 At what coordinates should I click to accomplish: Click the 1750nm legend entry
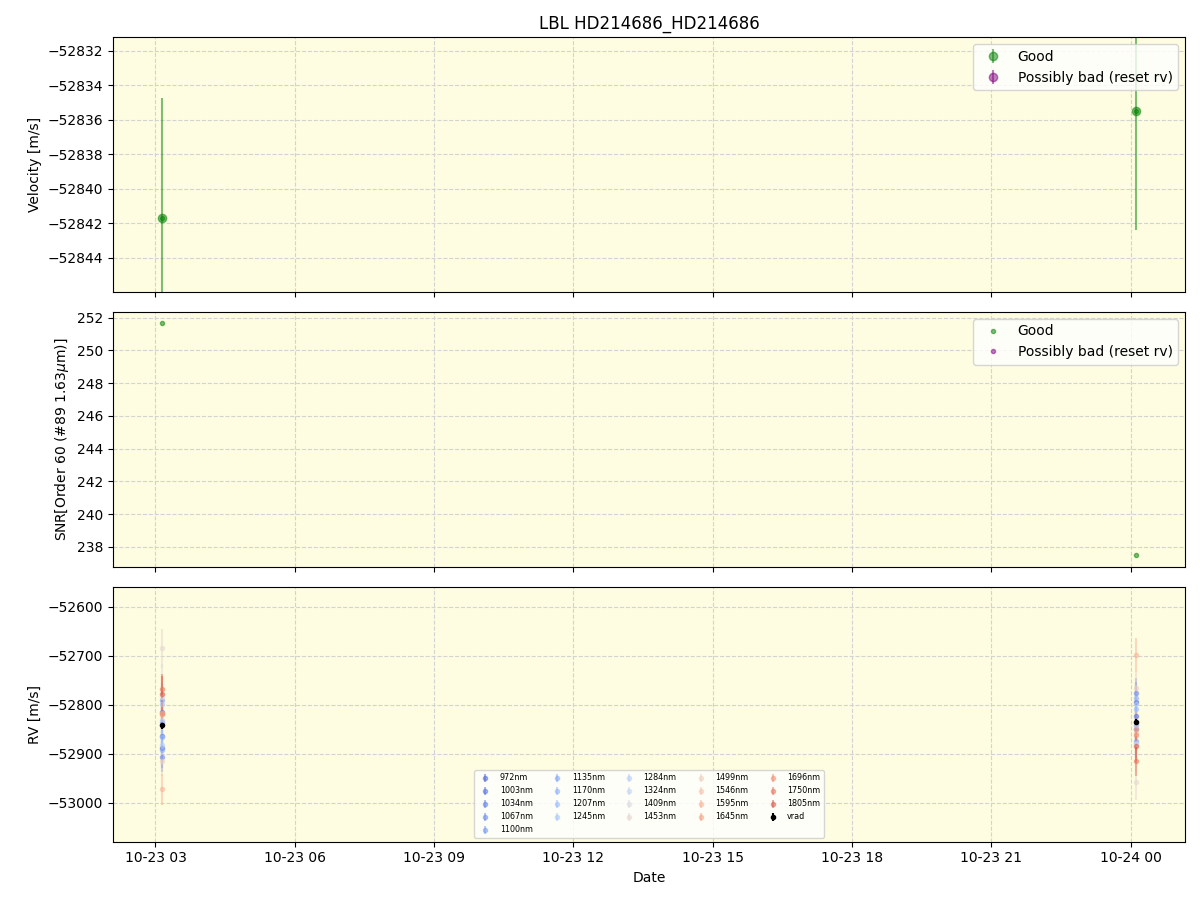click(794, 791)
